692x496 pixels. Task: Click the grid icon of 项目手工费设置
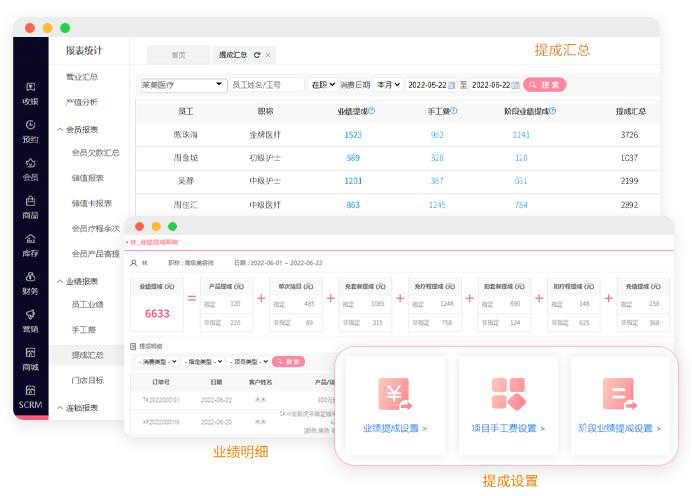coord(509,394)
